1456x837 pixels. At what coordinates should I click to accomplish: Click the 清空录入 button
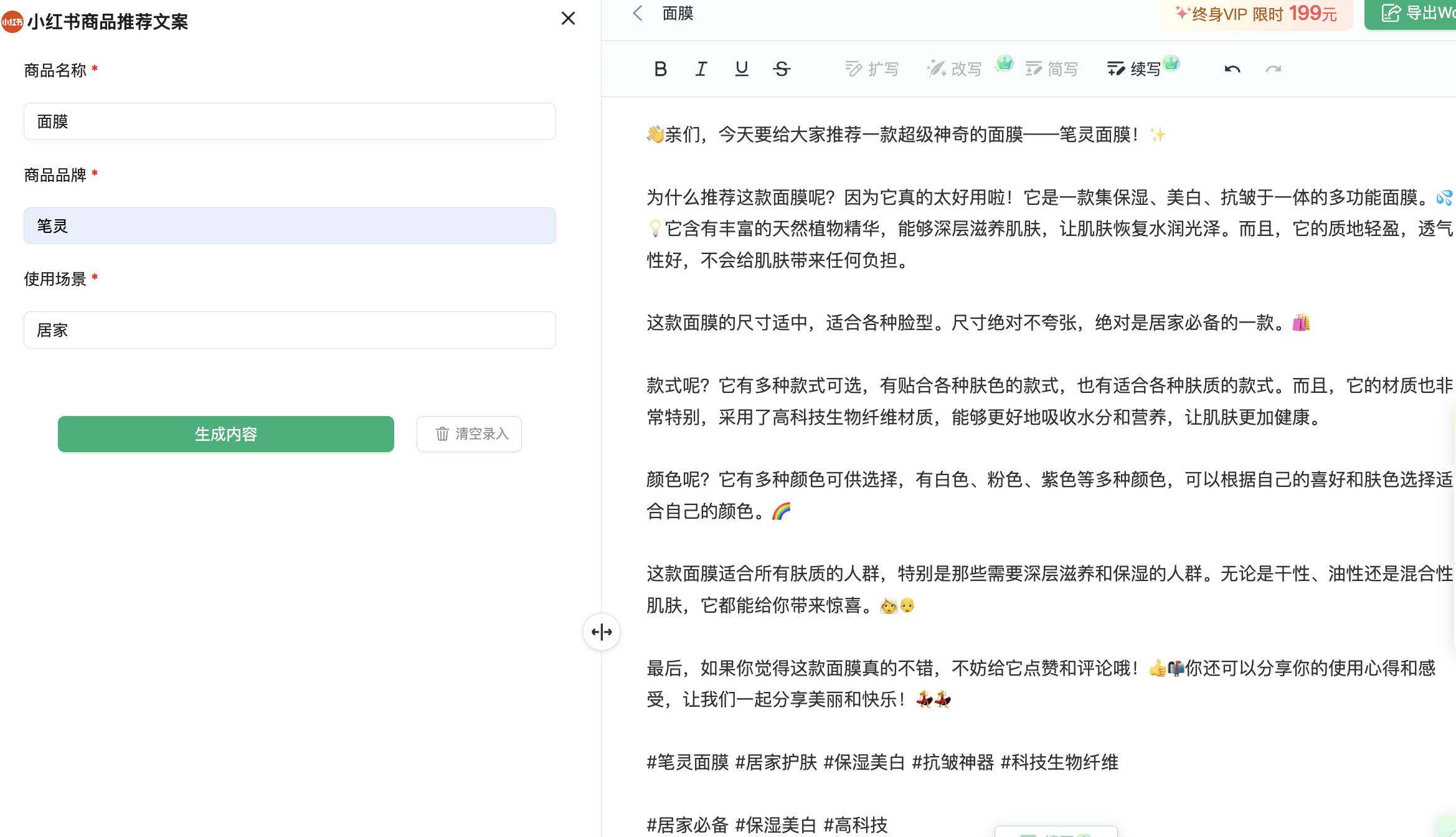(469, 434)
